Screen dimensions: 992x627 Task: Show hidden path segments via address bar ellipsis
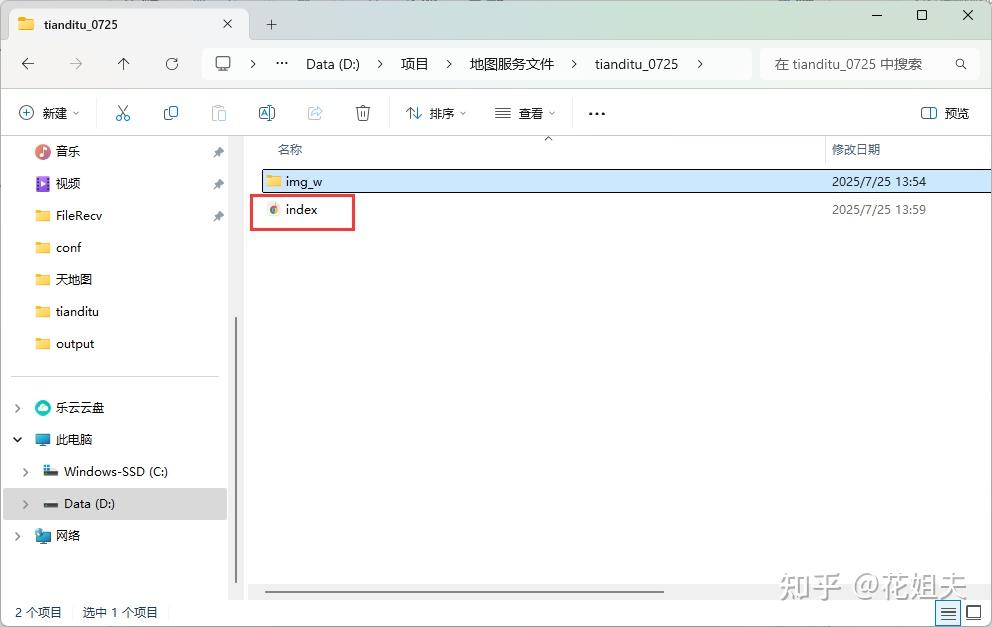point(282,64)
